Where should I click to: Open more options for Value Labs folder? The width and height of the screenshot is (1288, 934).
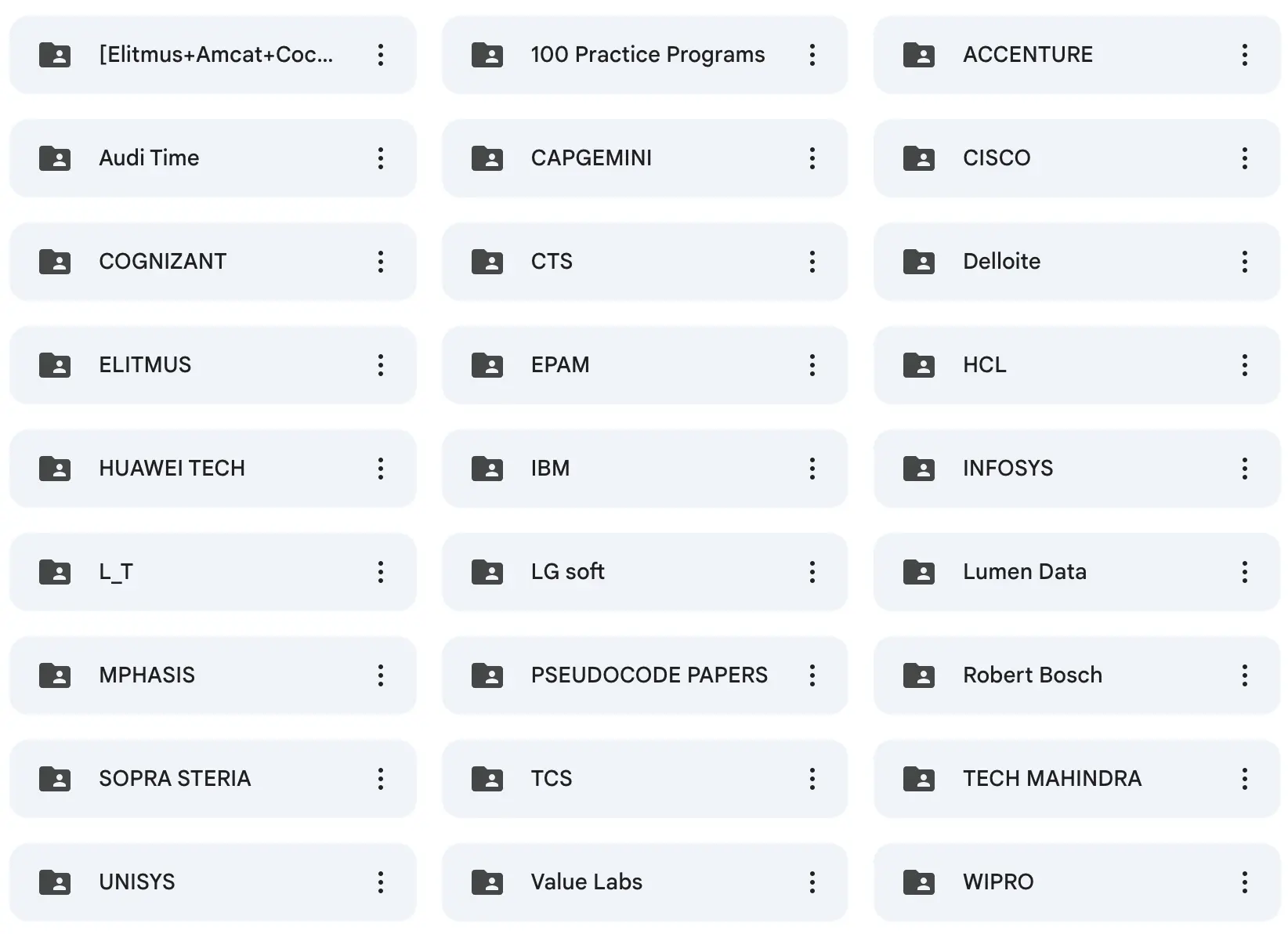point(812,882)
